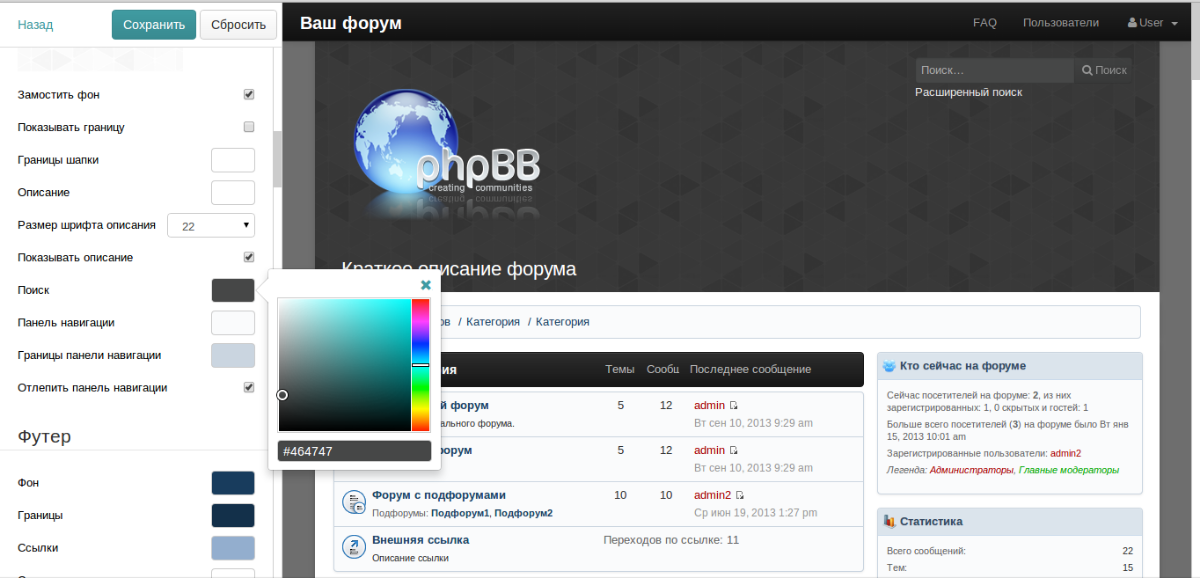
Task: Click the 'Сообщ' column header
Action: coord(663,369)
